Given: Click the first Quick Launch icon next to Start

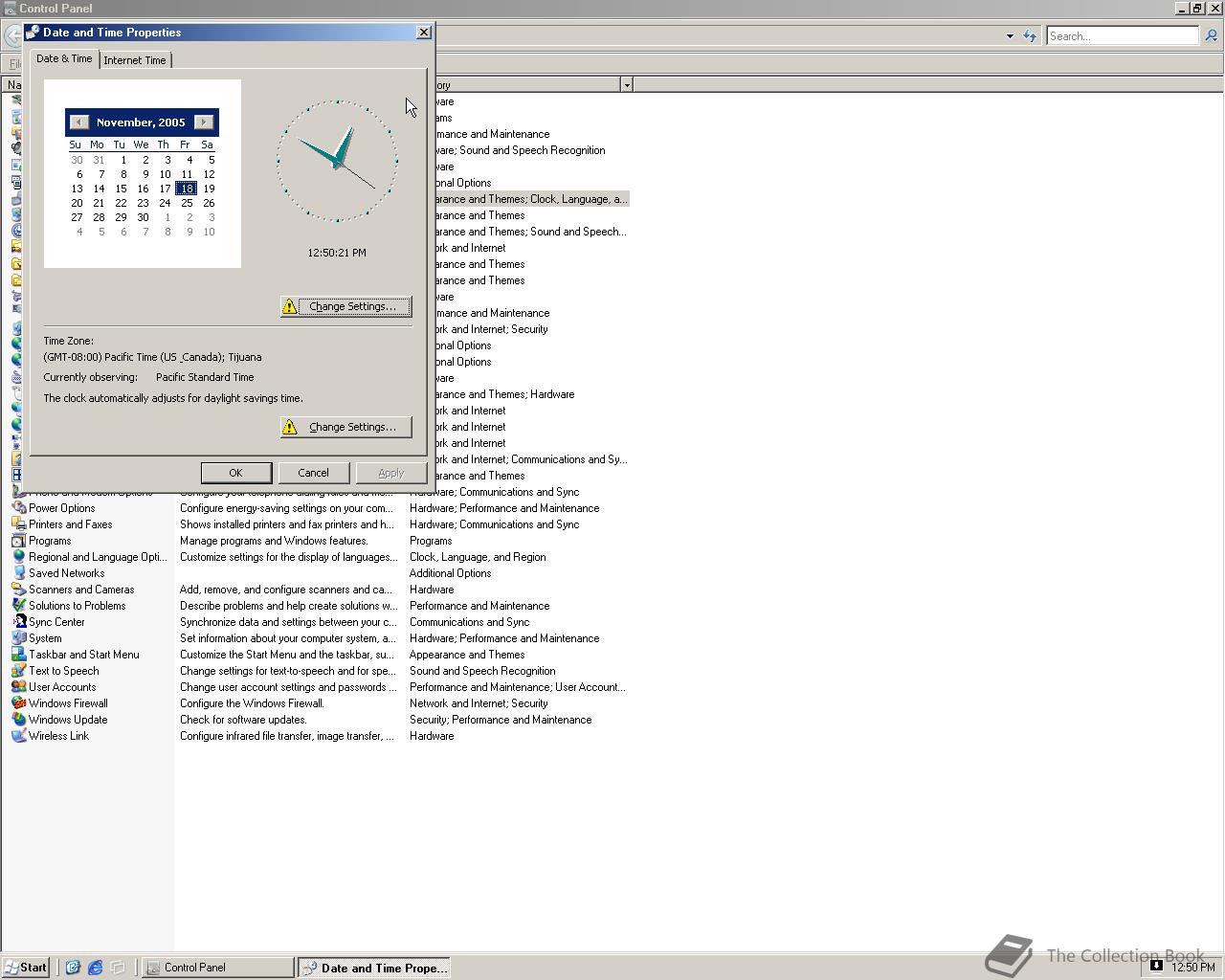Looking at the screenshot, I should click(72, 968).
